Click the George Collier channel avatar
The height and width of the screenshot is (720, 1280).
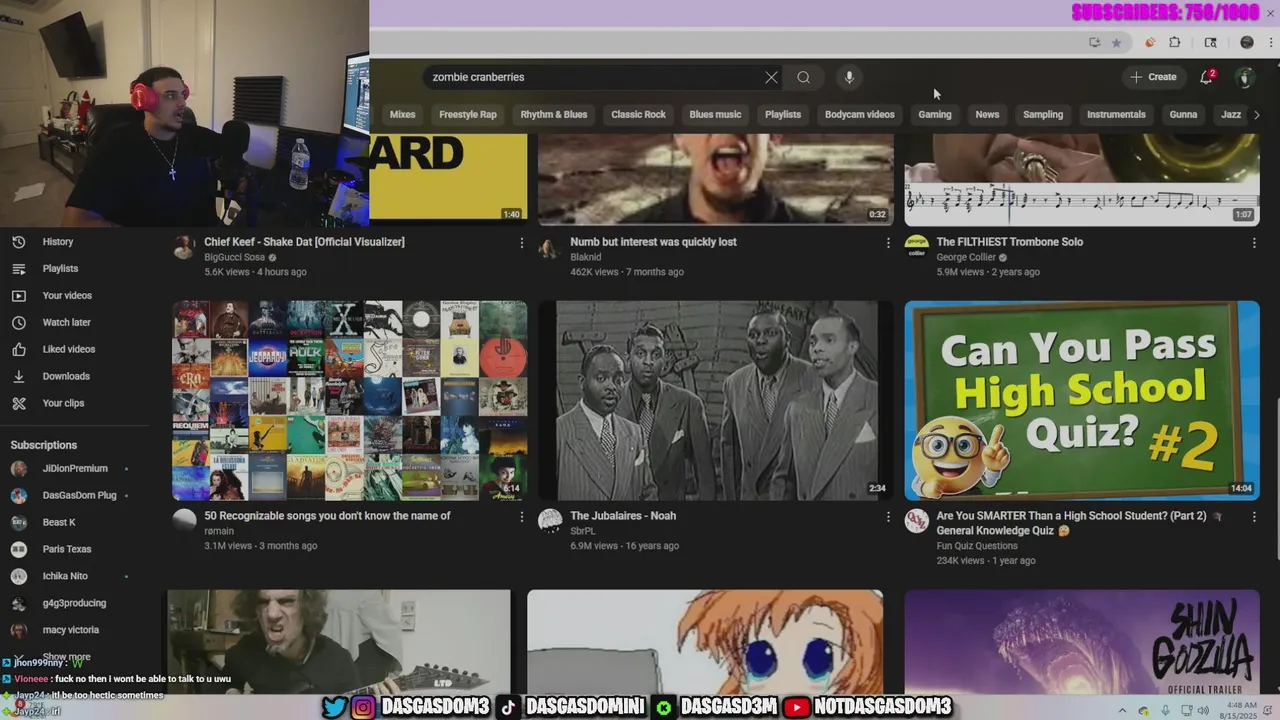pos(916,247)
